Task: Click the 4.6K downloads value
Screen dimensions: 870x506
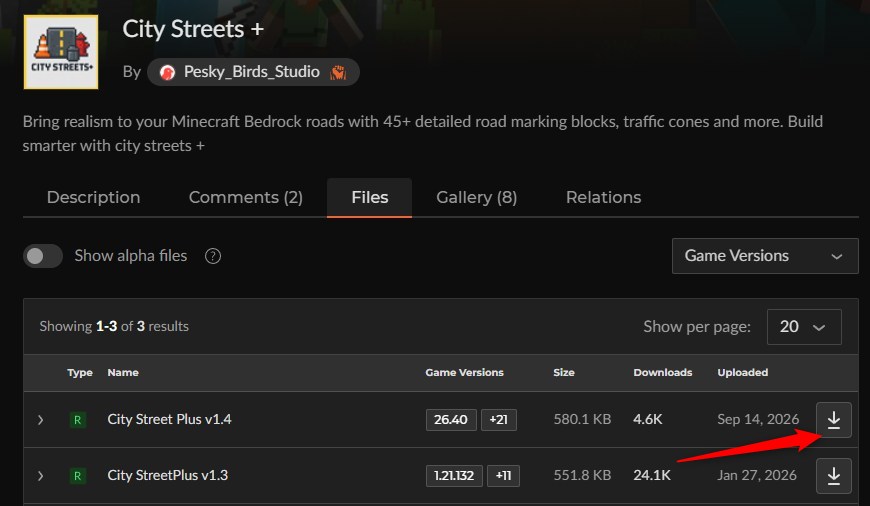Action: pyautogui.click(x=648, y=419)
